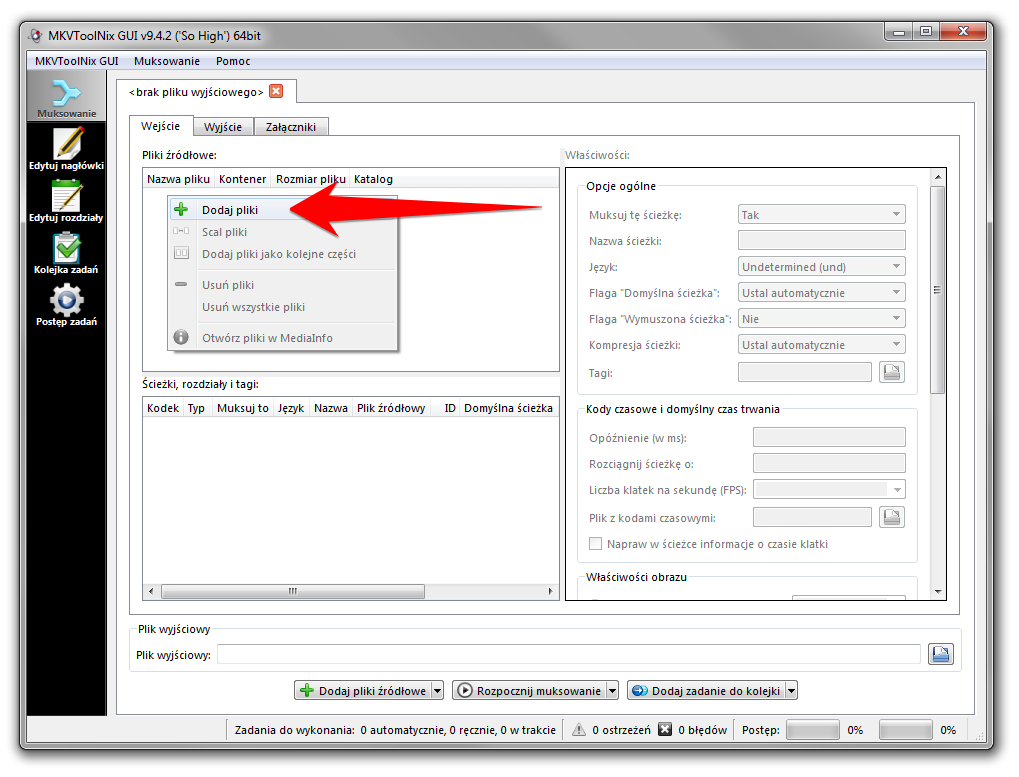This screenshot has width=1019, height=777.
Task: Browse for the output file location
Action: click(940, 654)
